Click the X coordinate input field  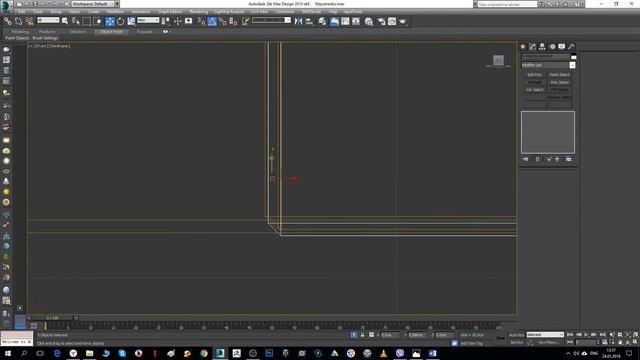[390, 335]
